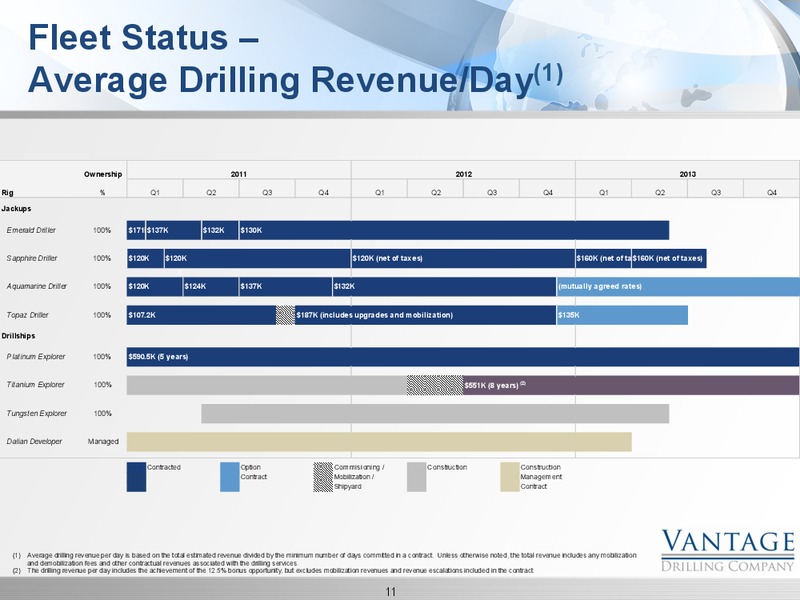Click the 2012 year header
800x600 pixels.
(463, 174)
